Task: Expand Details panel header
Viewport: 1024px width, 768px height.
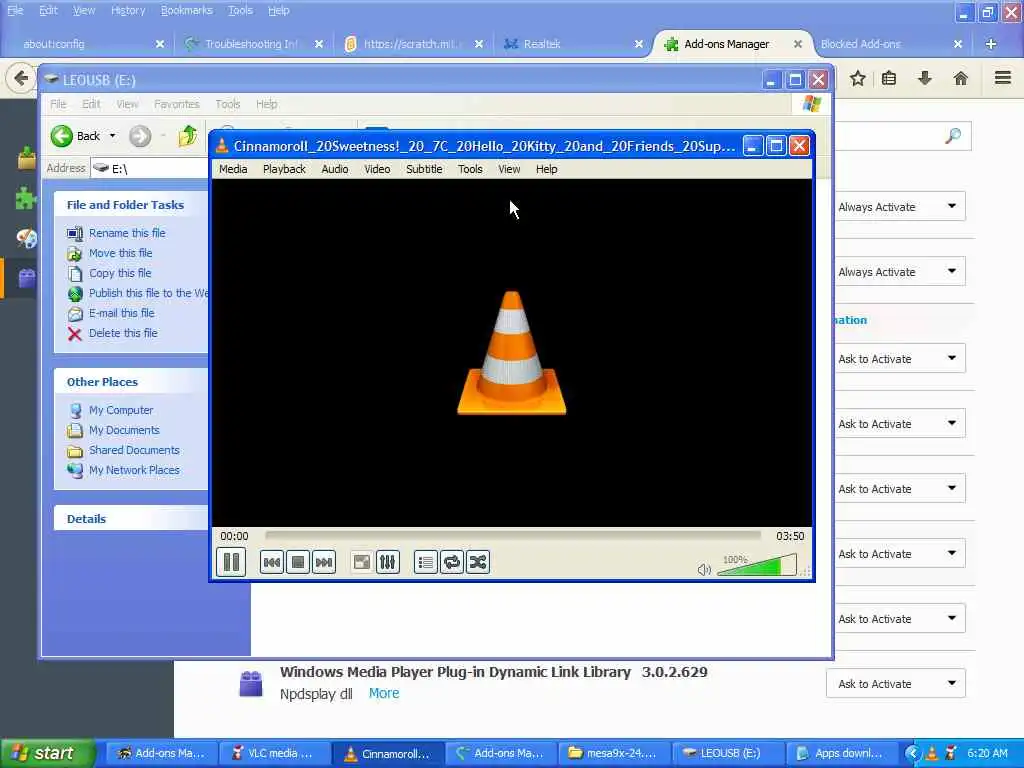Action: coord(131,519)
